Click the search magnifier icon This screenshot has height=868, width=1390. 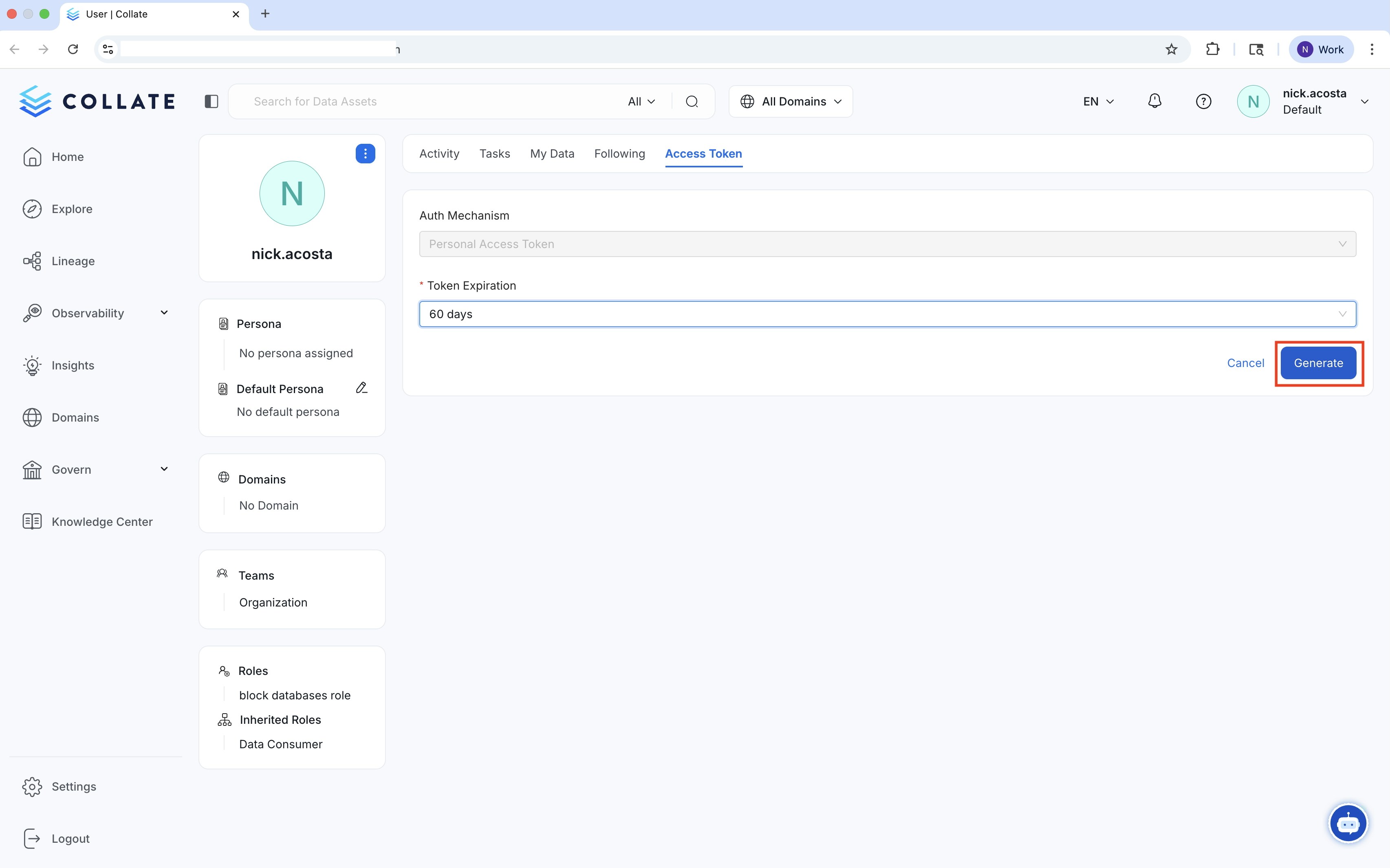point(692,101)
